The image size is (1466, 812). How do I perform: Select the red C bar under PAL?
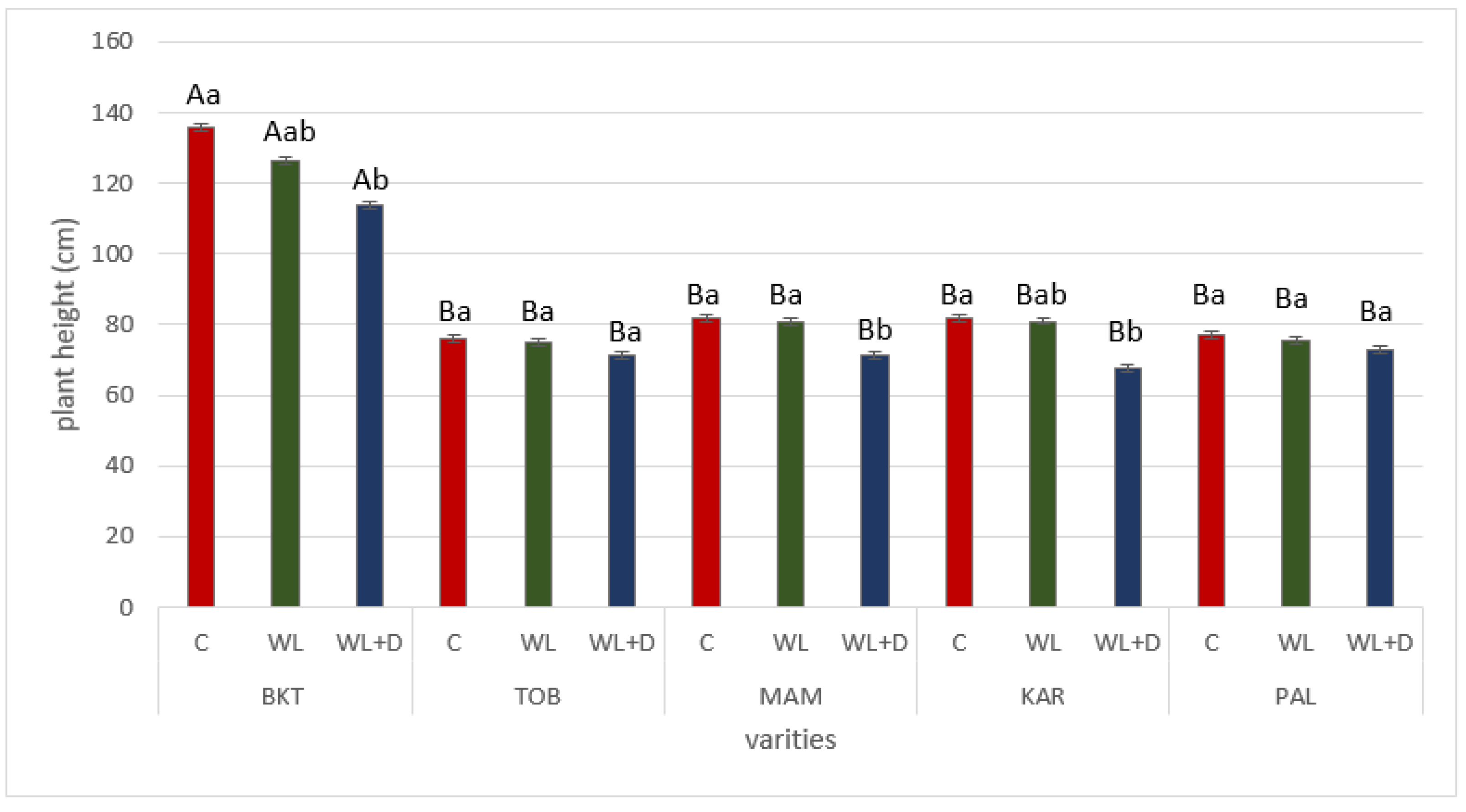coord(1211,471)
